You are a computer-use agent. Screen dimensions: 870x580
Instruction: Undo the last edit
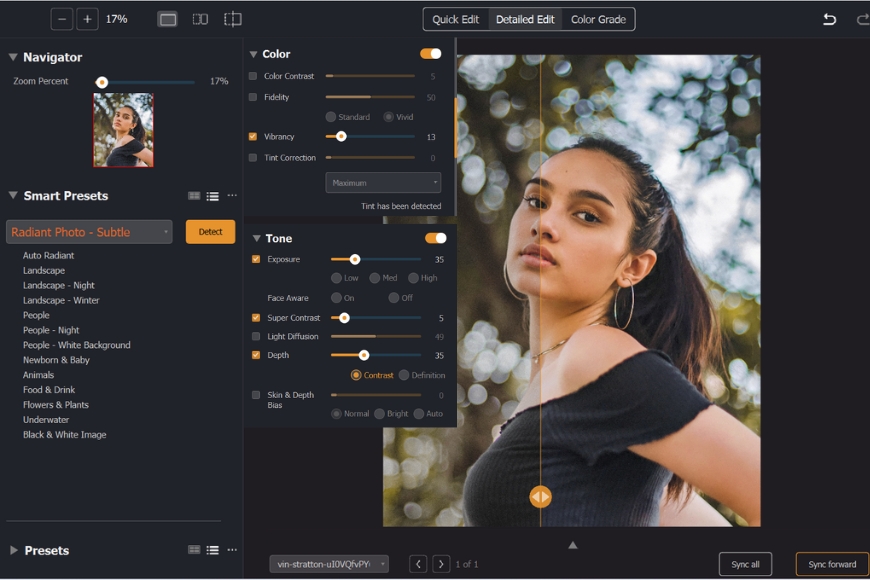pyautogui.click(x=829, y=19)
